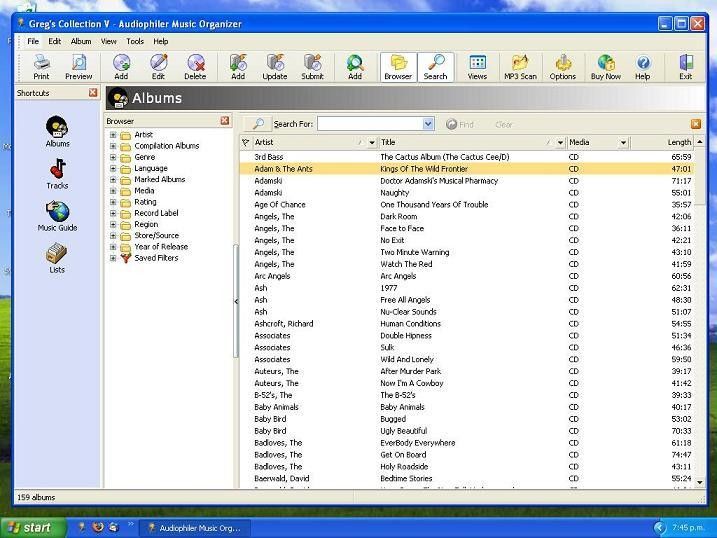
Task: Click the Clear button
Action: coord(504,124)
